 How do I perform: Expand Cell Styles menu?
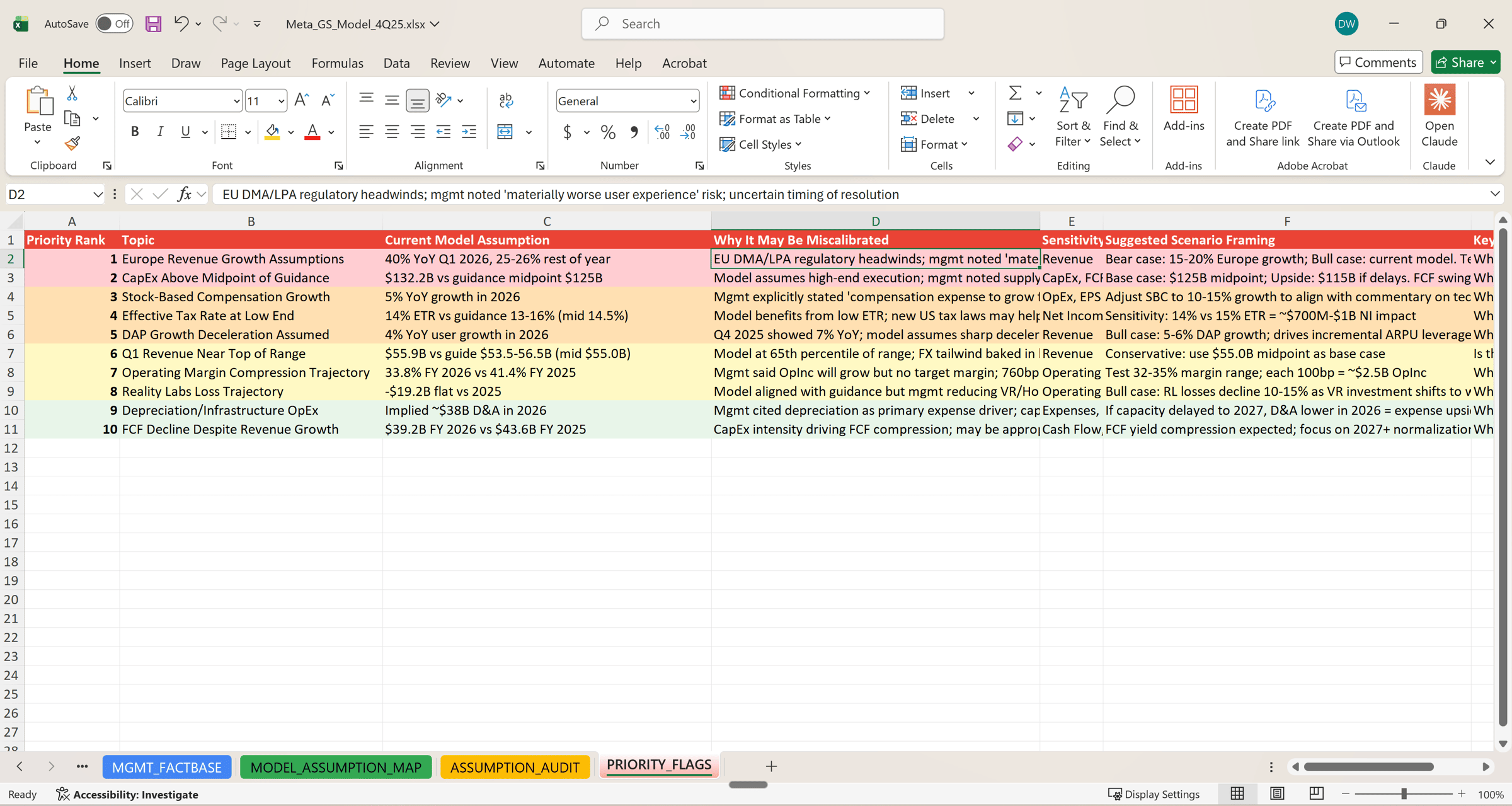(x=760, y=144)
